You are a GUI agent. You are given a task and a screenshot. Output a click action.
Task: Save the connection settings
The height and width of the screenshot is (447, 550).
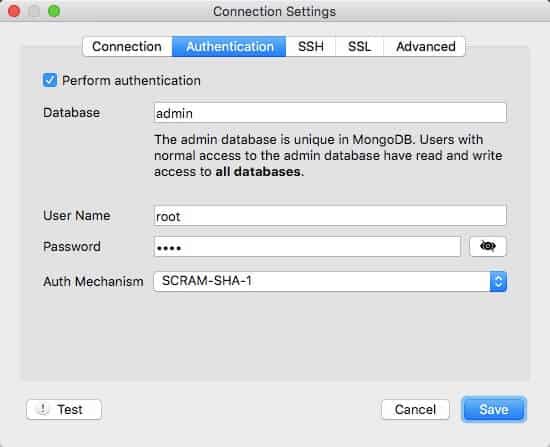pyautogui.click(x=494, y=409)
